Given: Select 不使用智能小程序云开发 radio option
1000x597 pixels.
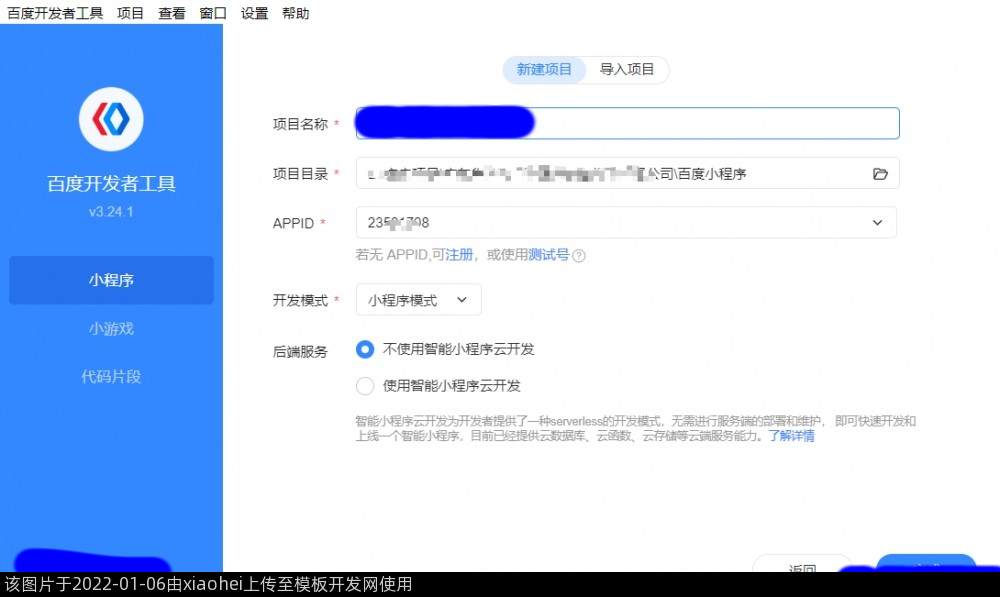Looking at the screenshot, I should [365, 350].
